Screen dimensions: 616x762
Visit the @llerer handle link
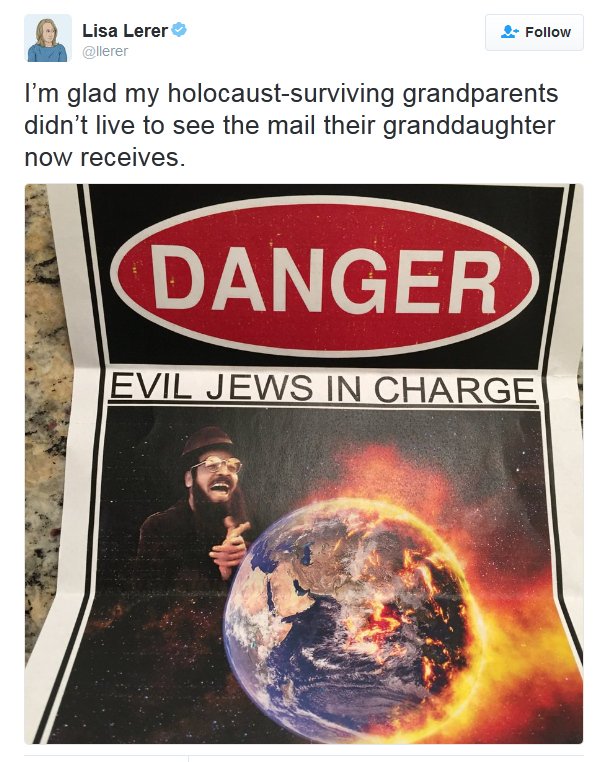pyautogui.click(x=105, y=51)
